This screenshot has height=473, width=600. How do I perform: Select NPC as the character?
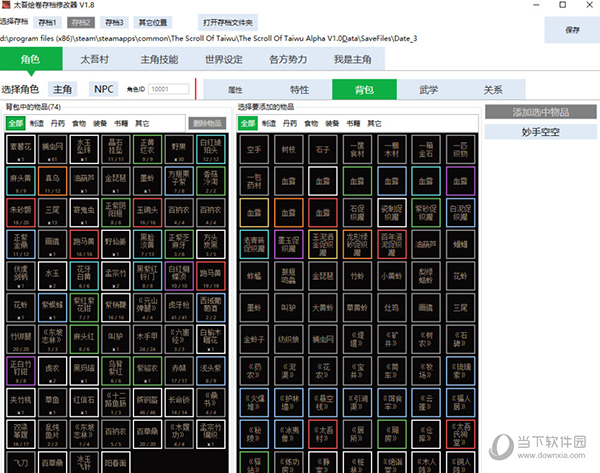pos(104,89)
